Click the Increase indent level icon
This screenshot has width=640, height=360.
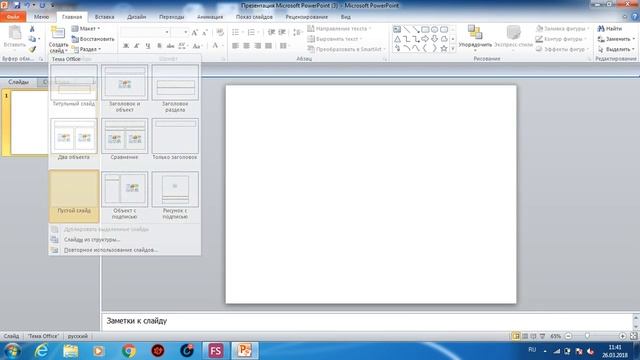pos(282,32)
